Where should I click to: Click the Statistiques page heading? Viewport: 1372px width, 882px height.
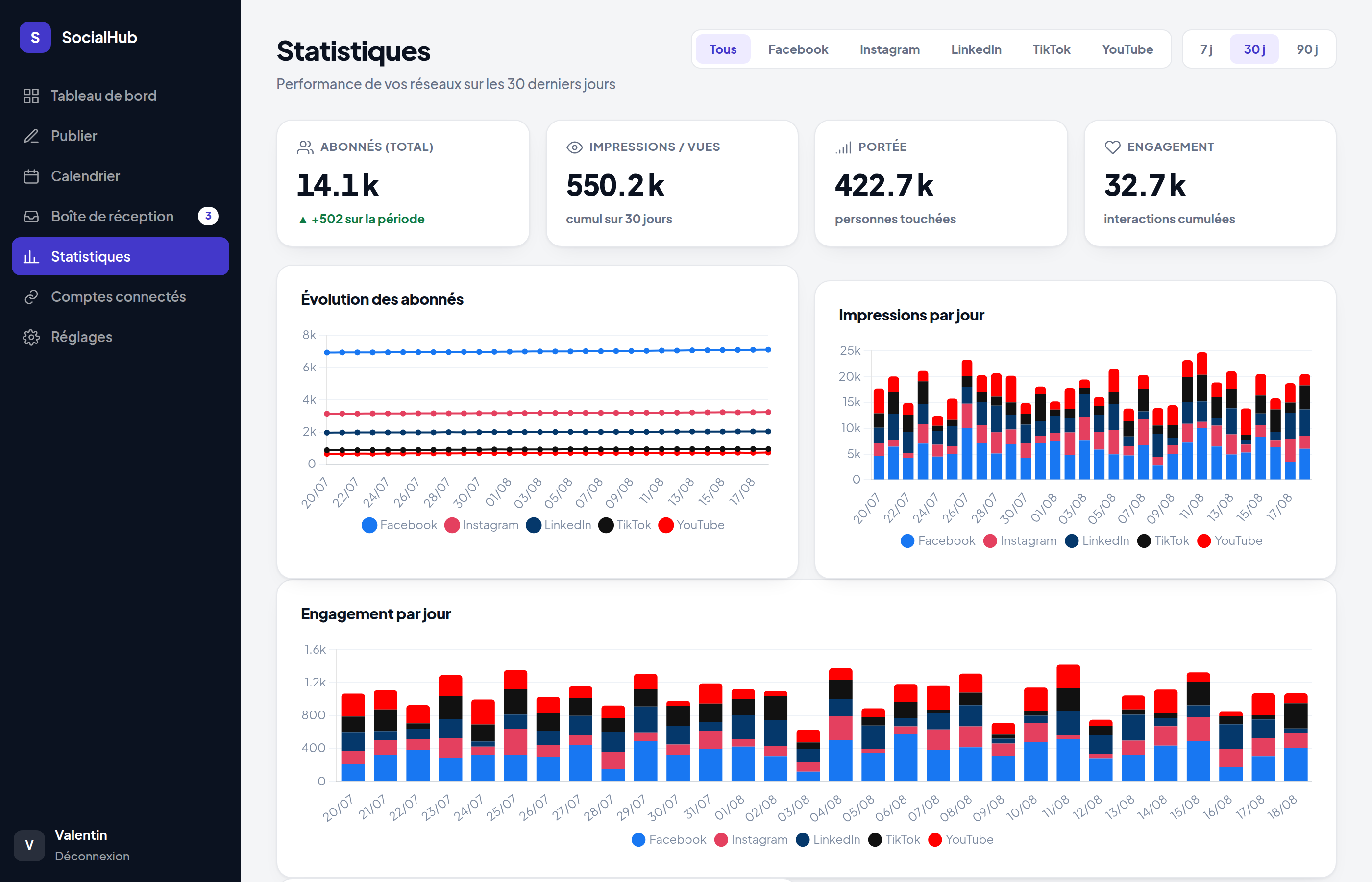353,51
